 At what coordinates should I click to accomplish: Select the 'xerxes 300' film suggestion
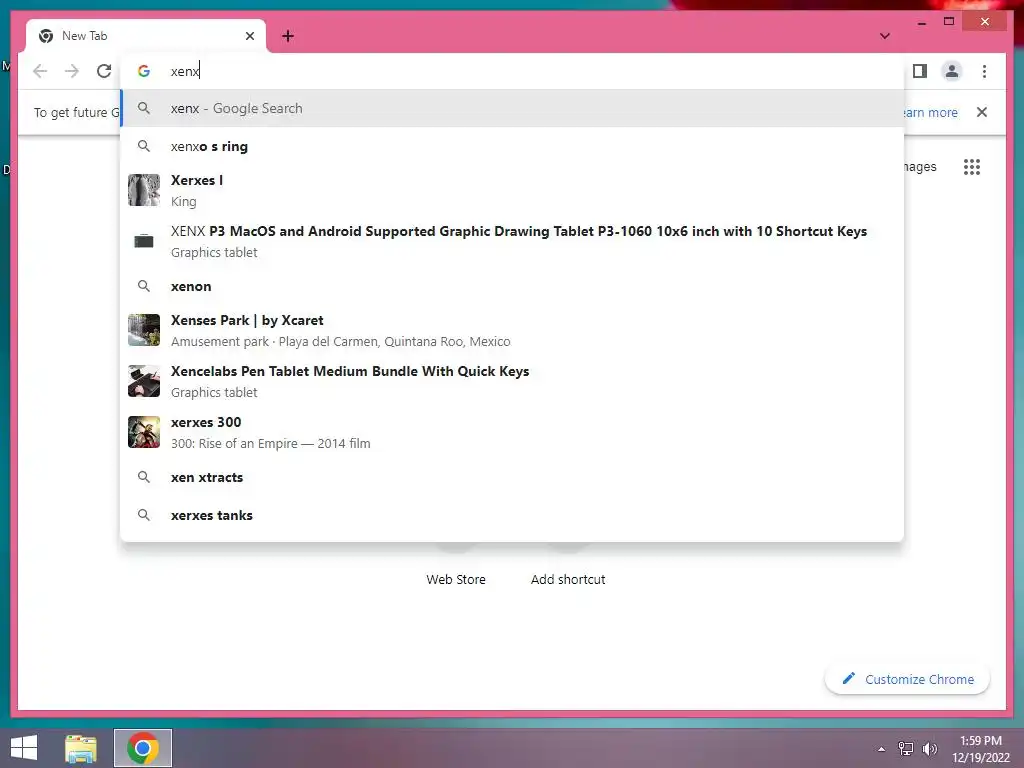tap(512, 432)
